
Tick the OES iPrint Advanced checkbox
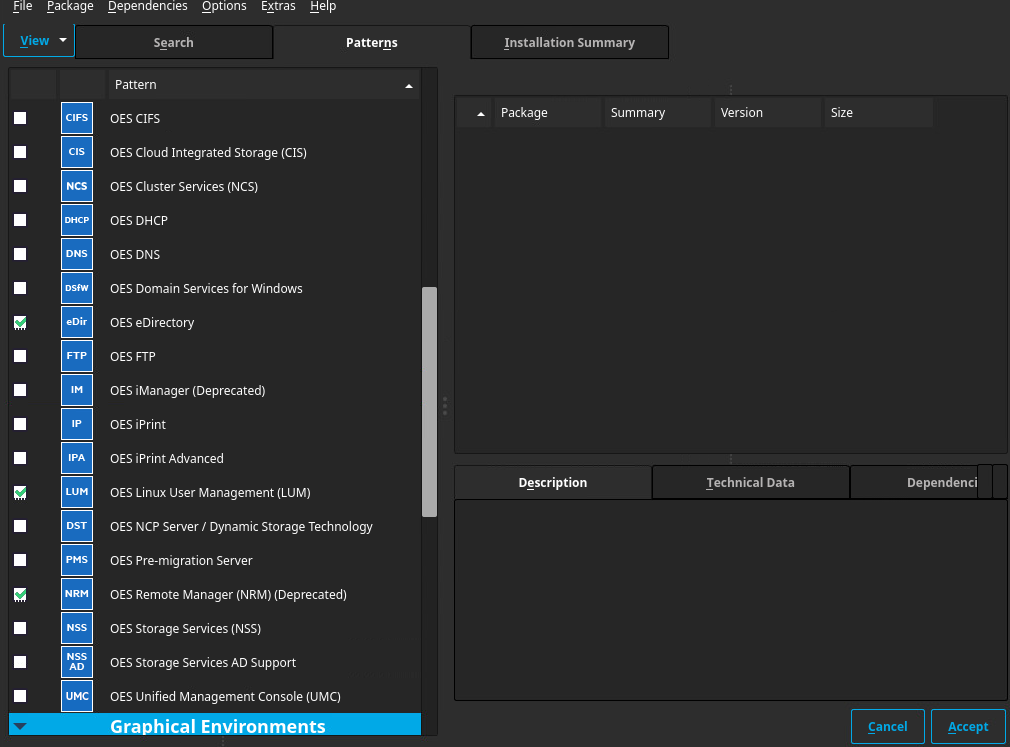coord(20,458)
